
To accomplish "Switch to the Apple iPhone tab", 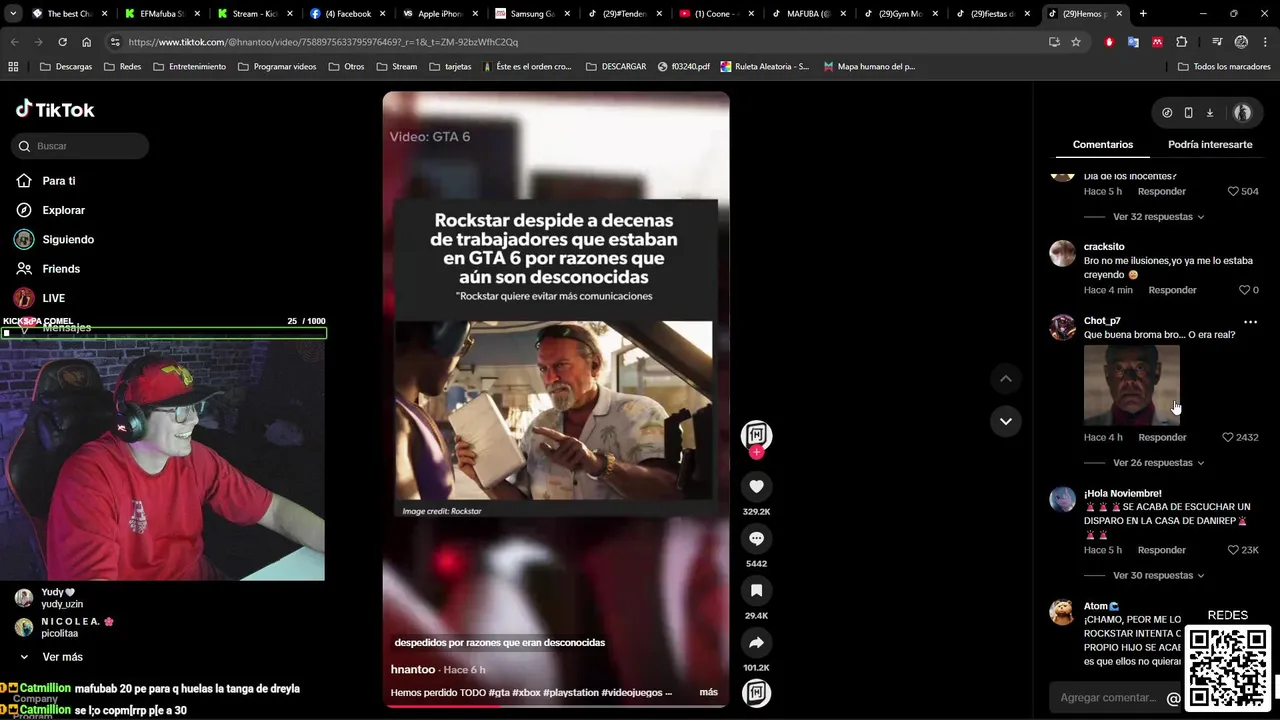I will tap(438, 14).
